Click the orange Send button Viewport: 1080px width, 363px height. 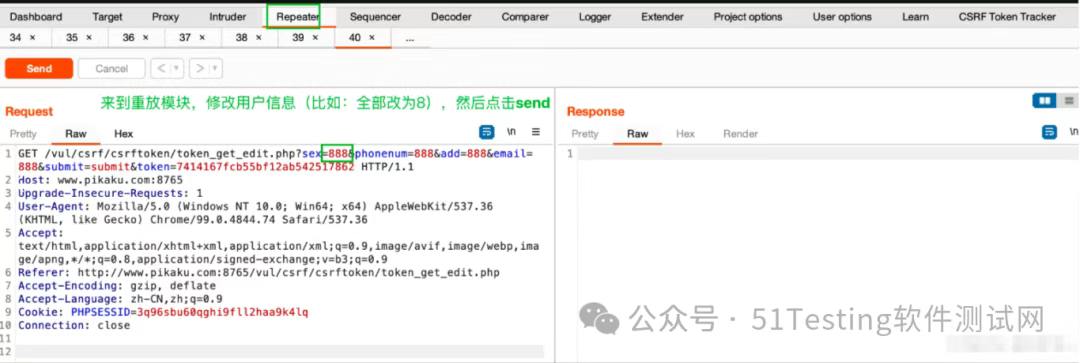[39, 68]
